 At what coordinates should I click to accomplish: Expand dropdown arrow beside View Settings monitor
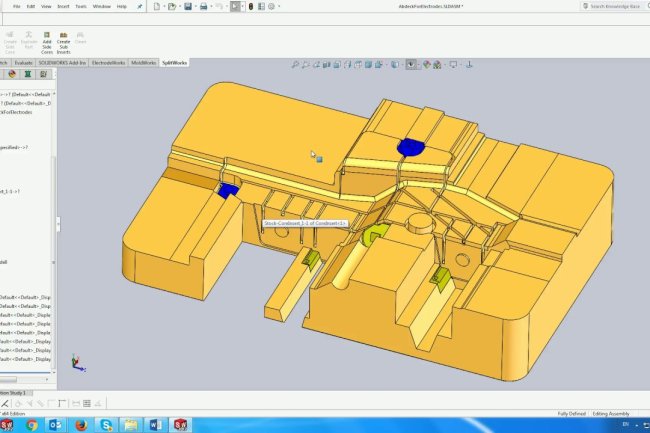460,65
